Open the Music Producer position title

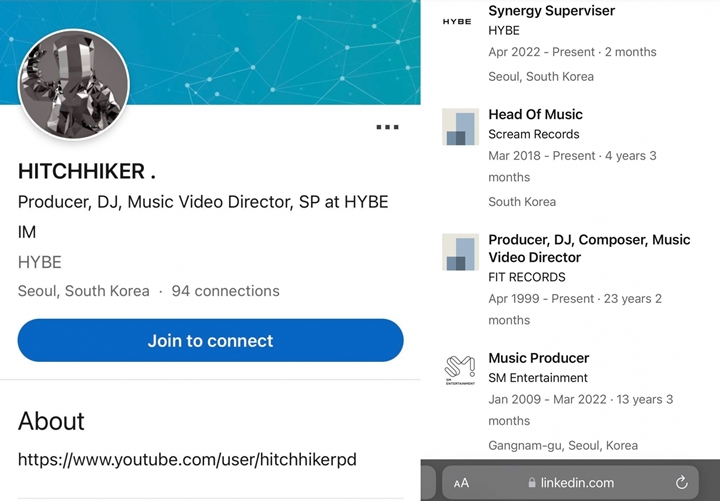(x=539, y=358)
